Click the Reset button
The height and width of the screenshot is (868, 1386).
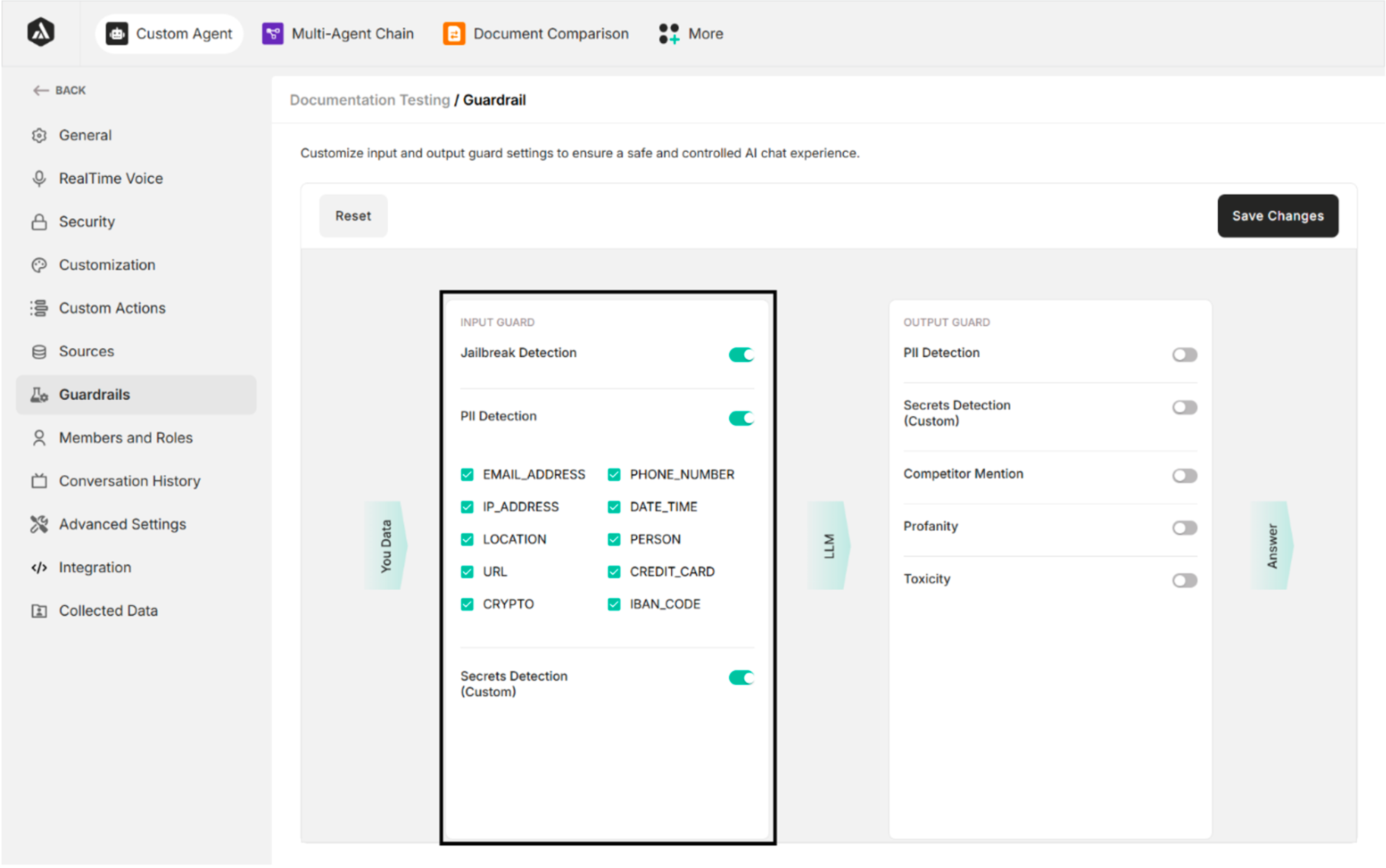(353, 216)
